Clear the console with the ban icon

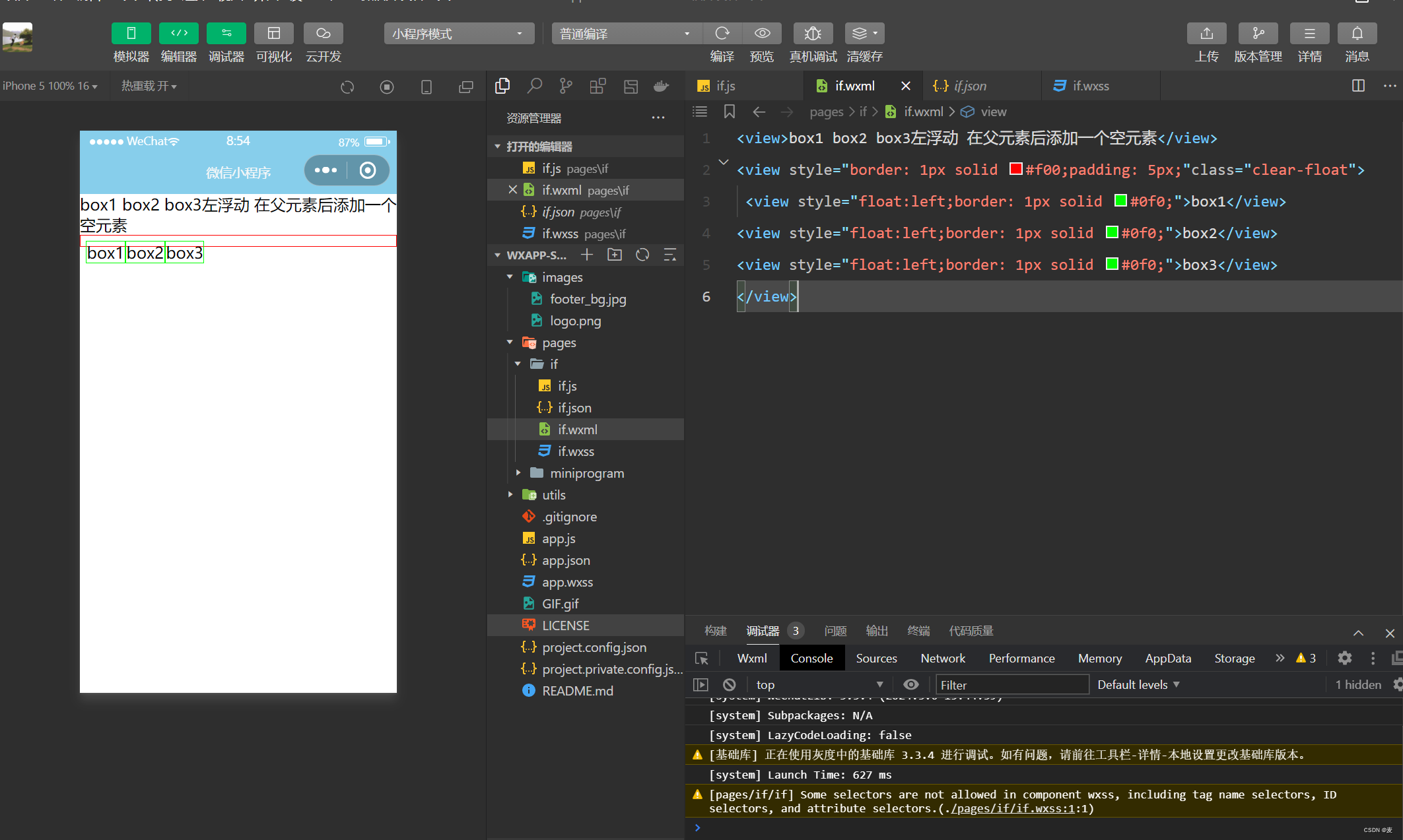(729, 685)
